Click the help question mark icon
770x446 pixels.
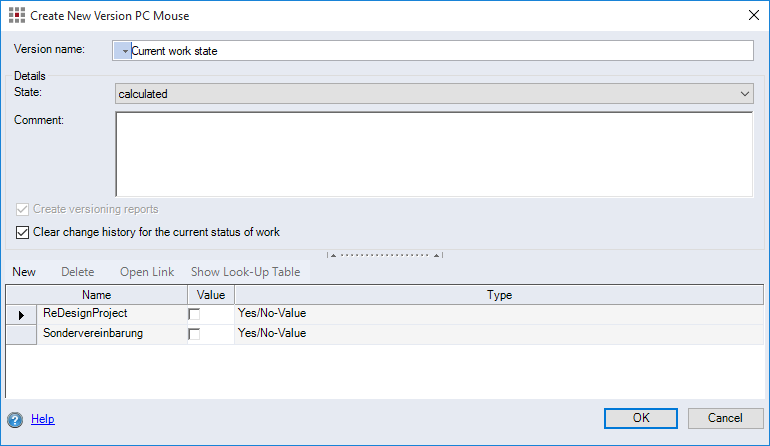click(x=15, y=420)
